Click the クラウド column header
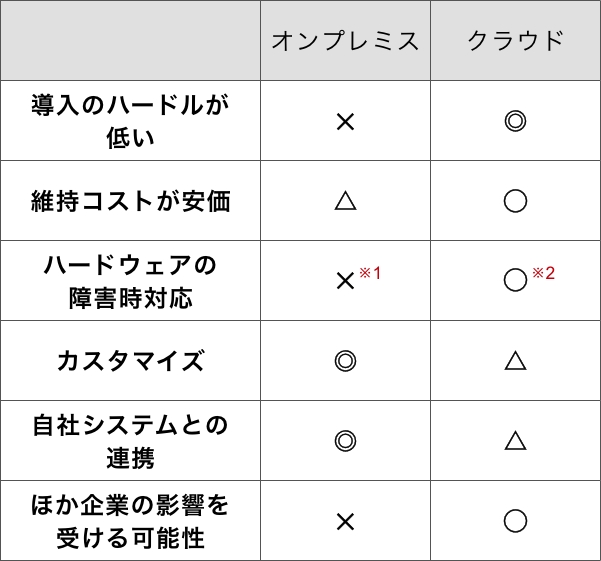The width and height of the screenshot is (601, 561). tap(515, 41)
